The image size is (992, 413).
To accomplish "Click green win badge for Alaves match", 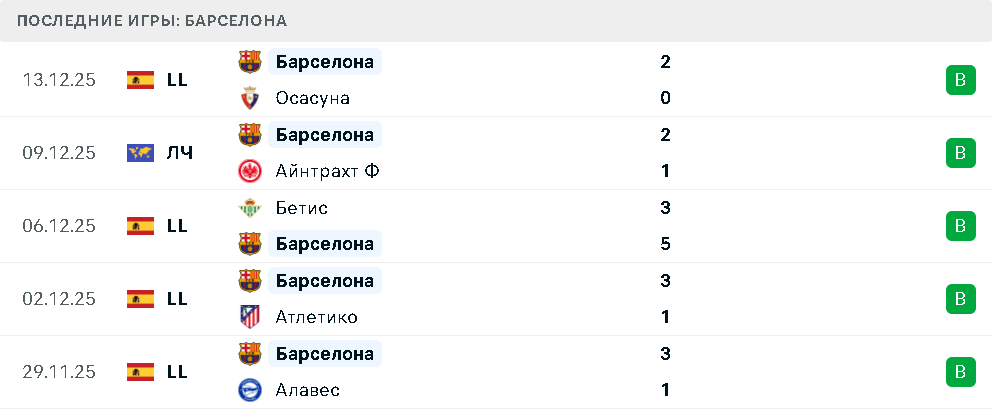I will 960,372.
